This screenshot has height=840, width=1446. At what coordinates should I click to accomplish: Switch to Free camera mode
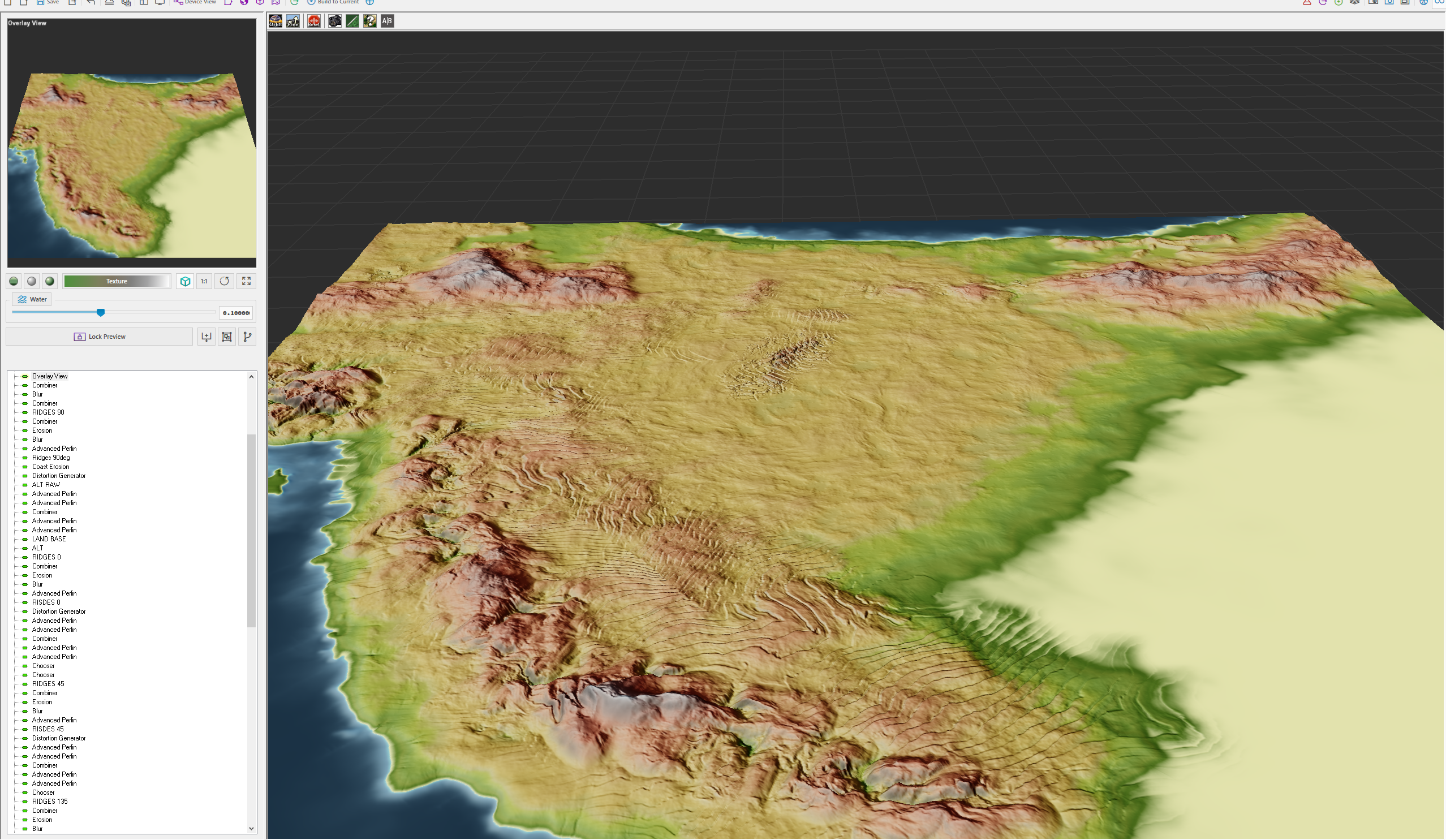[x=293, y=21]
